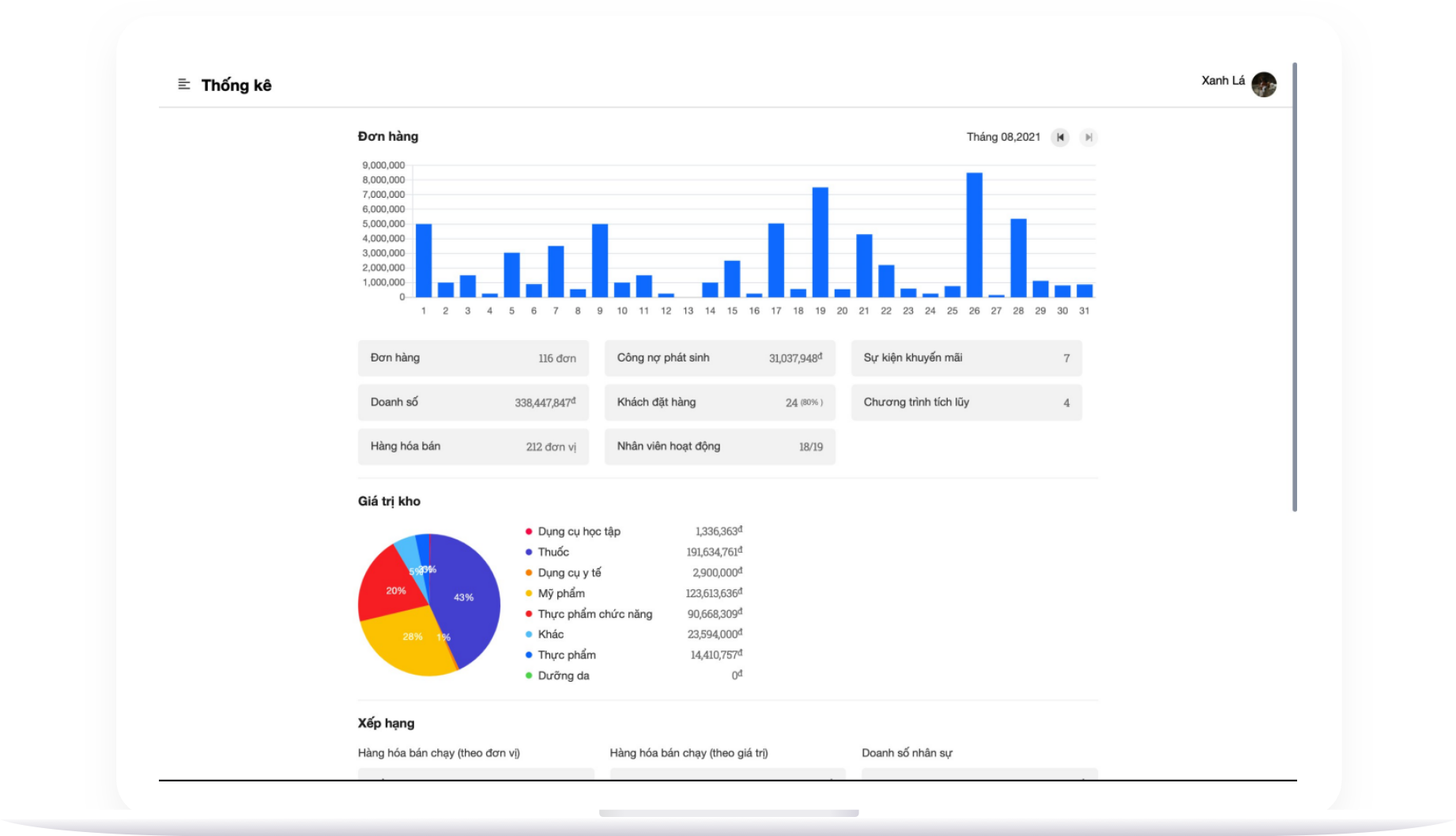Click the Khác light blue legend dot
1456x836 pixels.
pos(529,634)
